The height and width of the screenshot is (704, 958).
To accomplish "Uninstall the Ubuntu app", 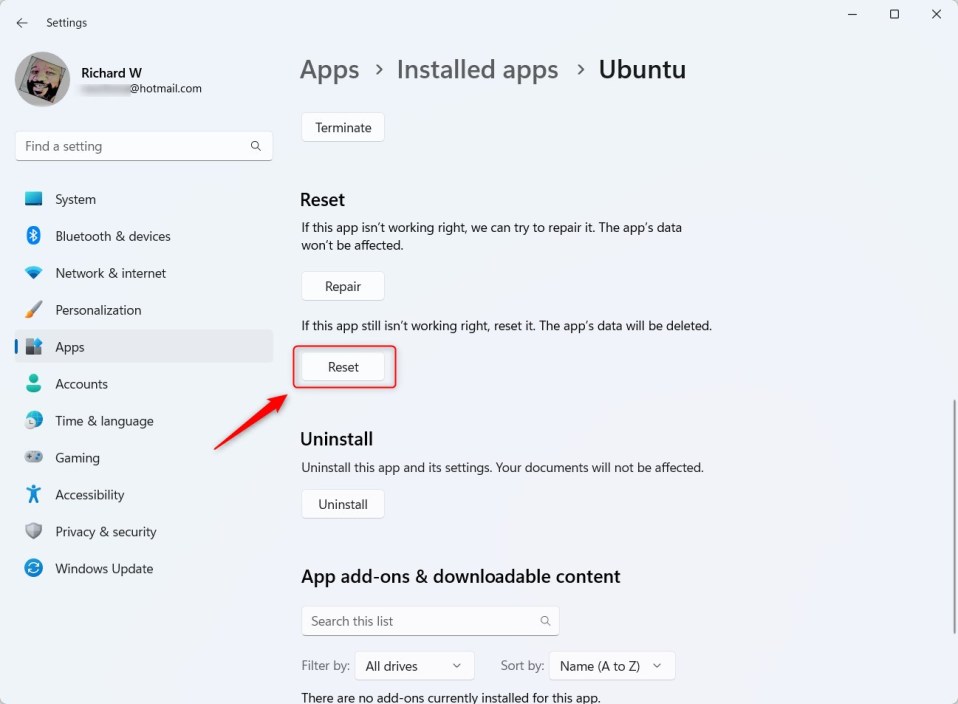I will click(x=342, y=504).
